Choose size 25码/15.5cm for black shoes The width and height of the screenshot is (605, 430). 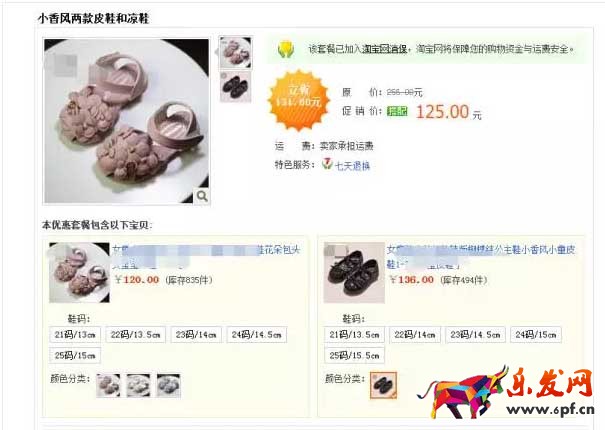(354, 356)
